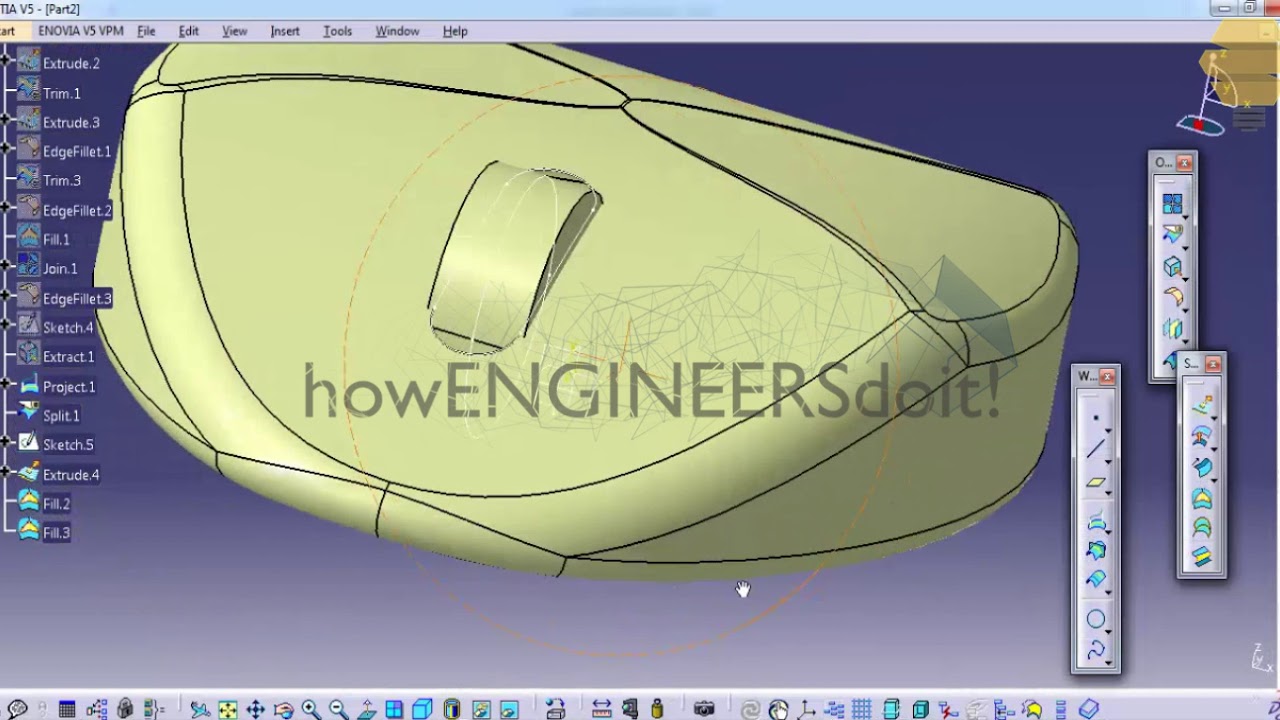The image size is (1280, 720).
Task: Open the Spline tool dropdown arrow
Action: (x=1108, y=661)
